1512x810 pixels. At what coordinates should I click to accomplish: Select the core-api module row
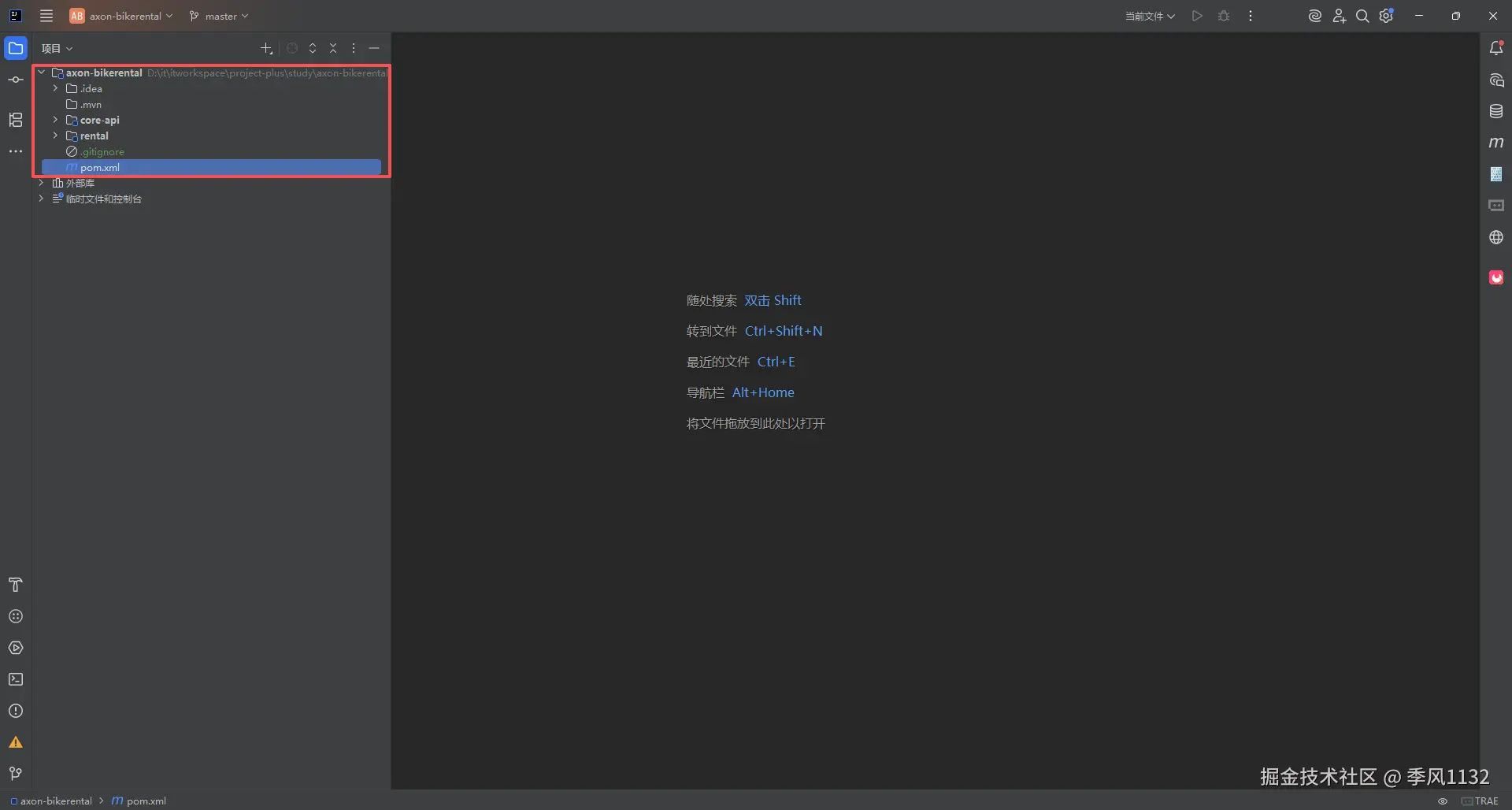pos(211,120)
